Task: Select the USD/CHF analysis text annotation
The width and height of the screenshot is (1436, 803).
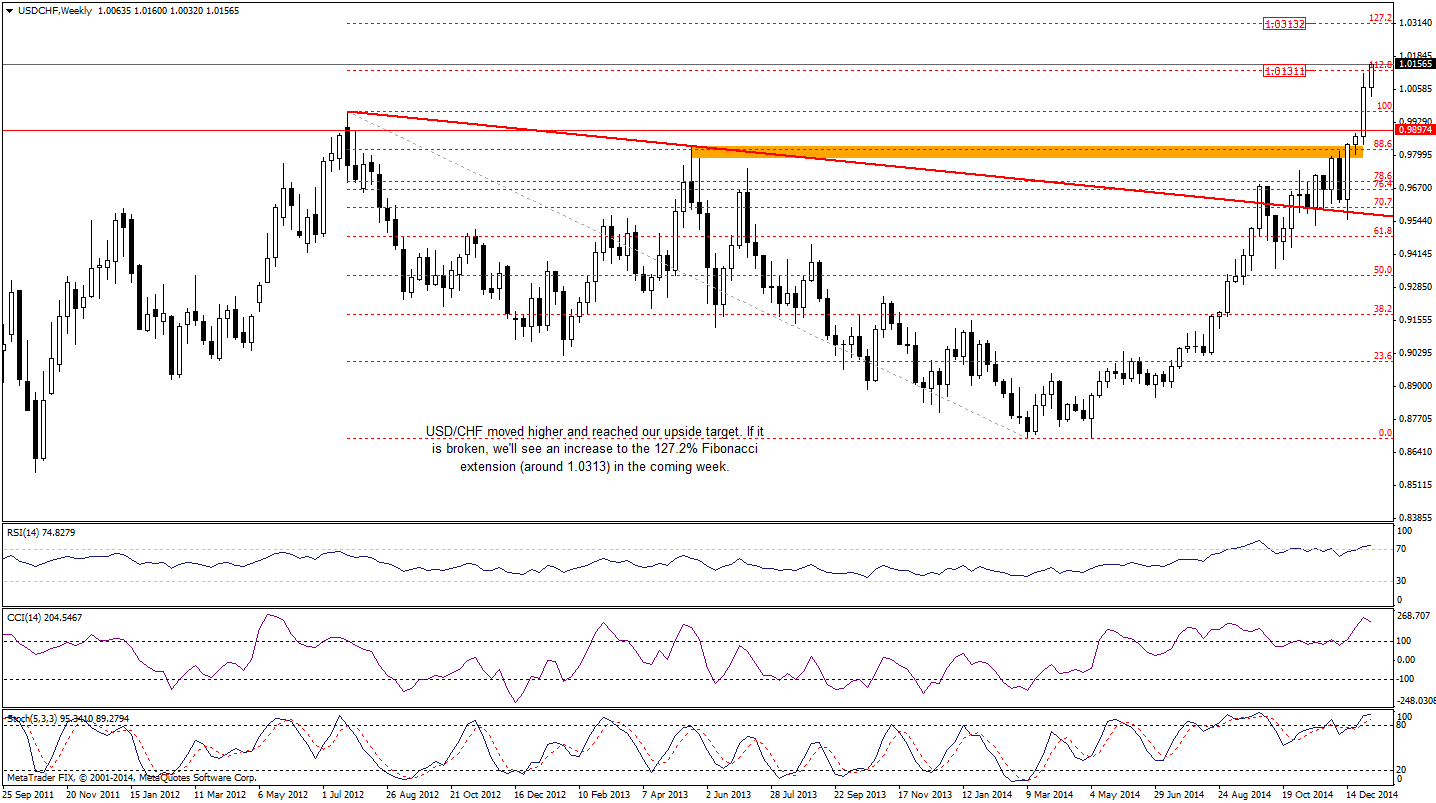Action: pyautogui.click(x=595, y=448)
